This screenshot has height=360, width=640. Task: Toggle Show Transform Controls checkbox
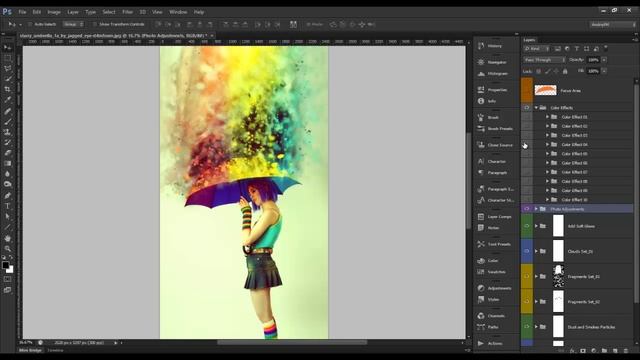coord(94,24)
